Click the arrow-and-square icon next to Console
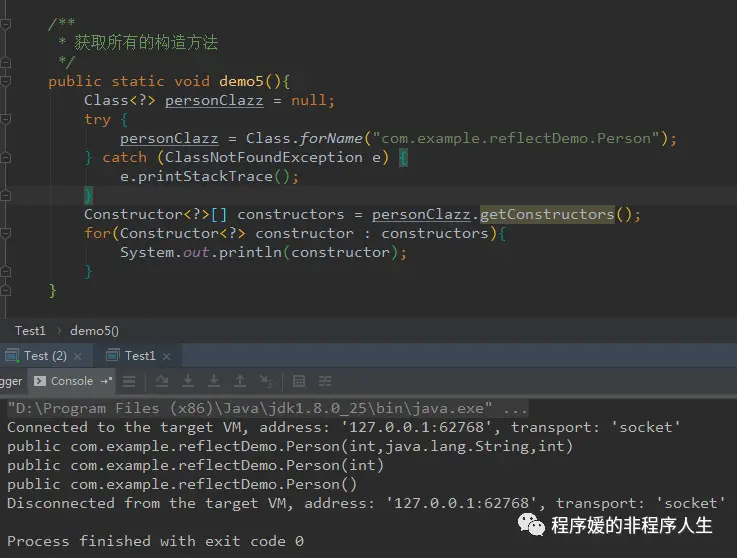 click(107, 381)
